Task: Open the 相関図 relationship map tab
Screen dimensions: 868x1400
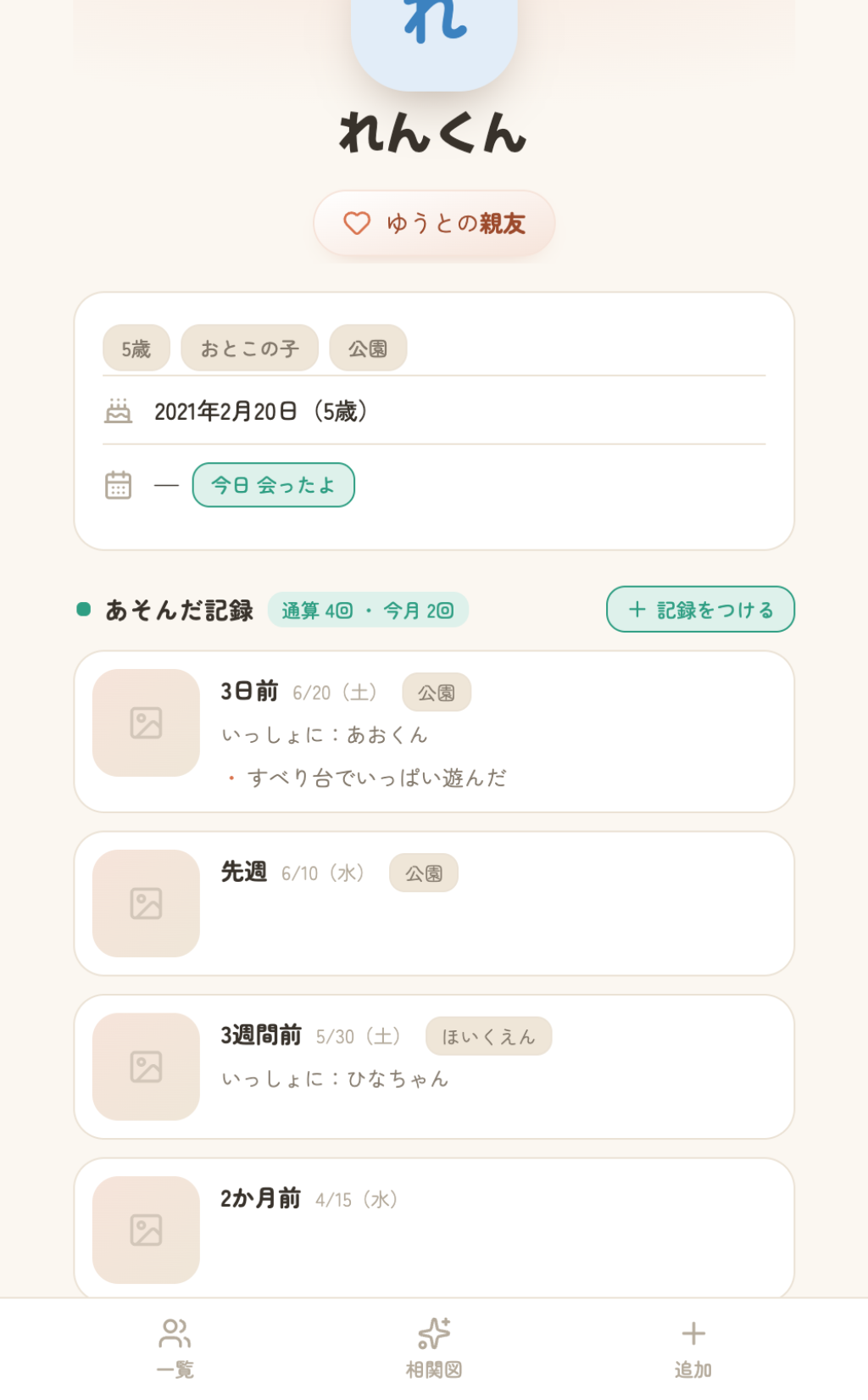Action: [x=434, y=1348]
